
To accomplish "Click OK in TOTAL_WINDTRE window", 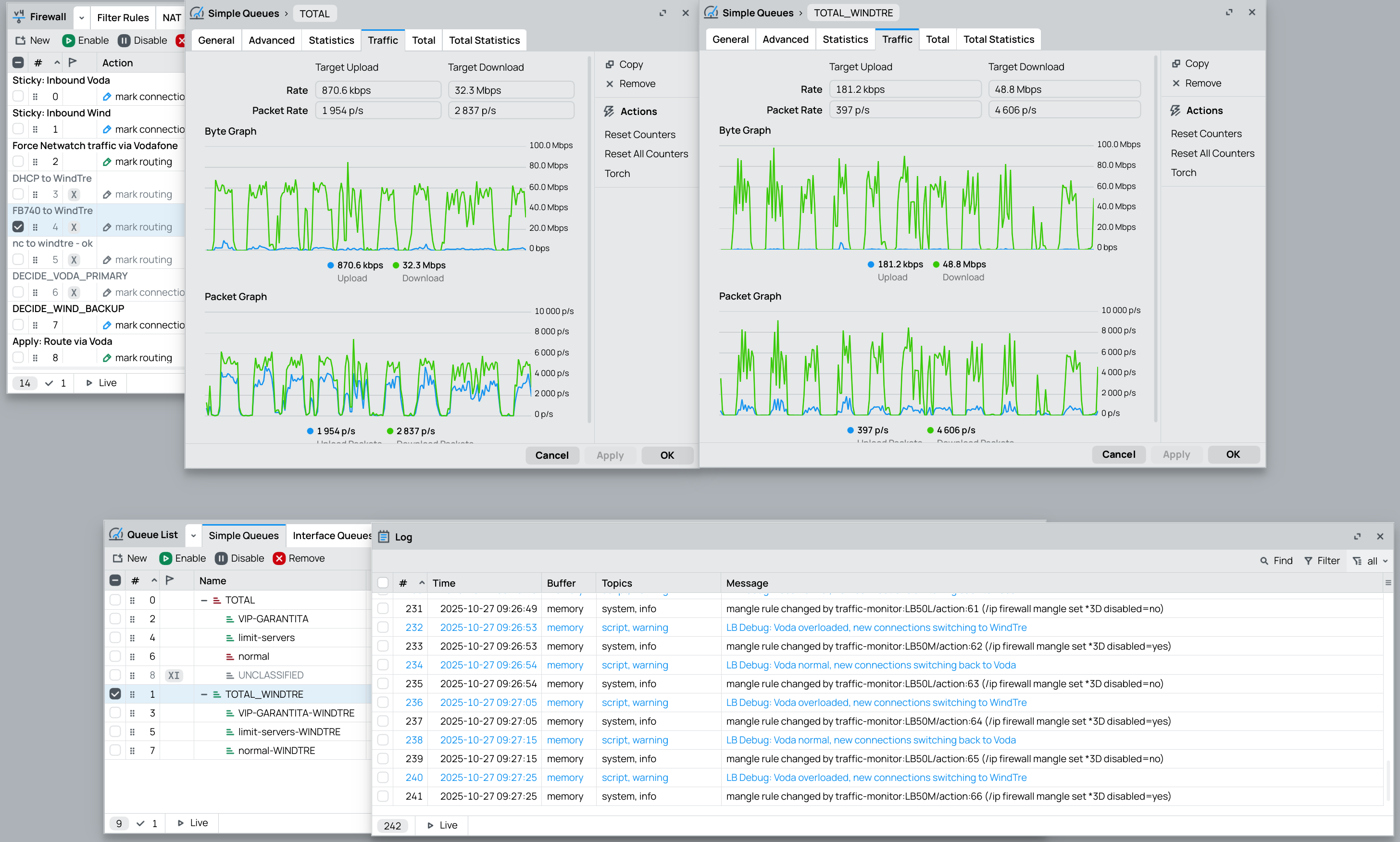I will (x=1233, y=454).
